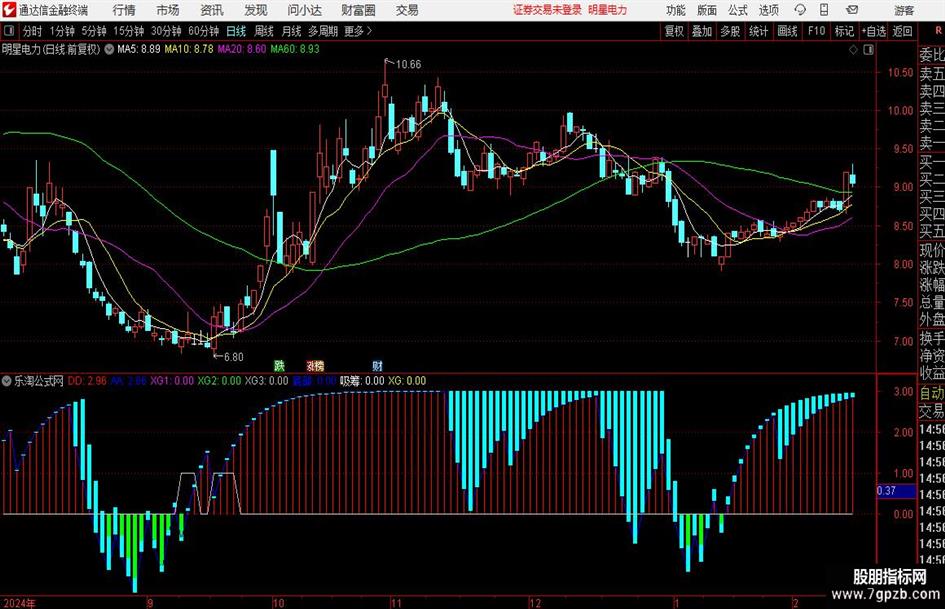Click the 标记 mark toolbar button
The height and width of the screenshot is (609, 945).
click(x=844, y=31)
